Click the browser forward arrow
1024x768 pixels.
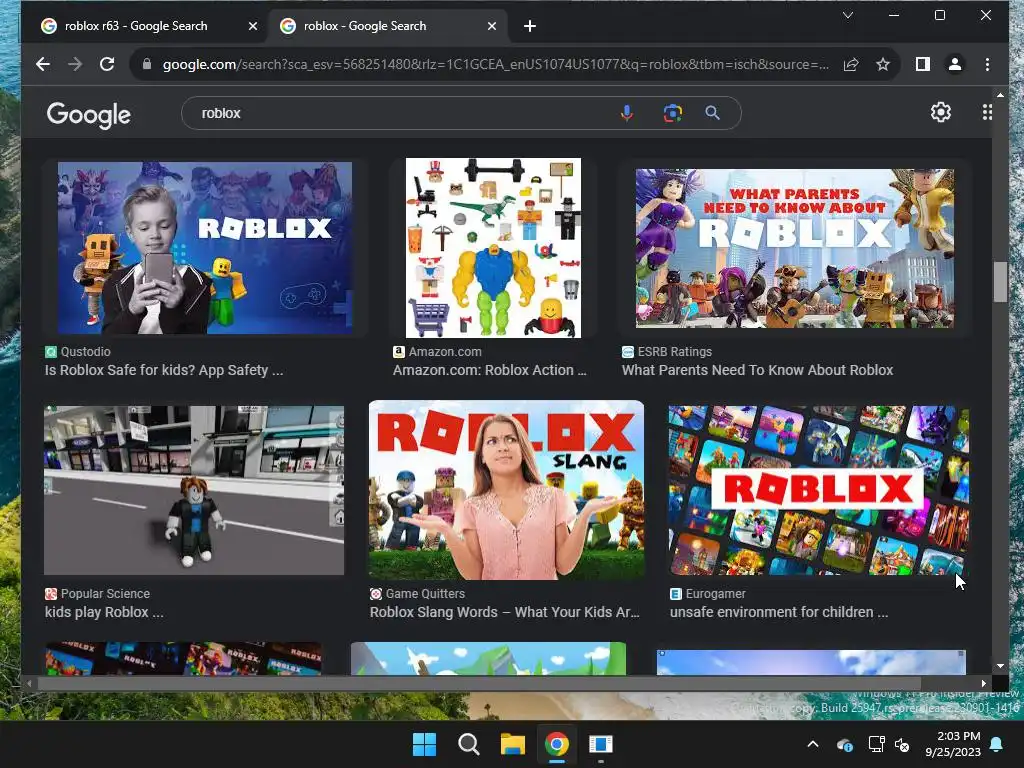[x=75, y=64]
